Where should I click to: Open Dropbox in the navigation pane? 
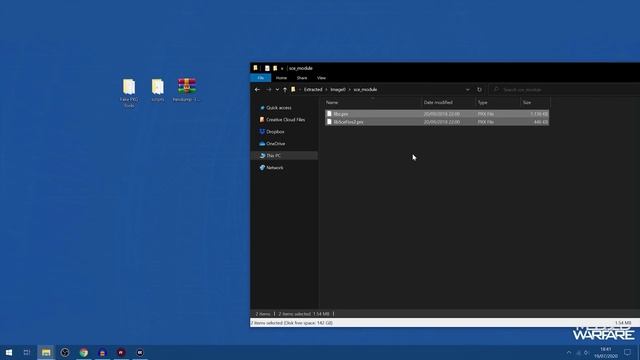click(x=272, y=131)
